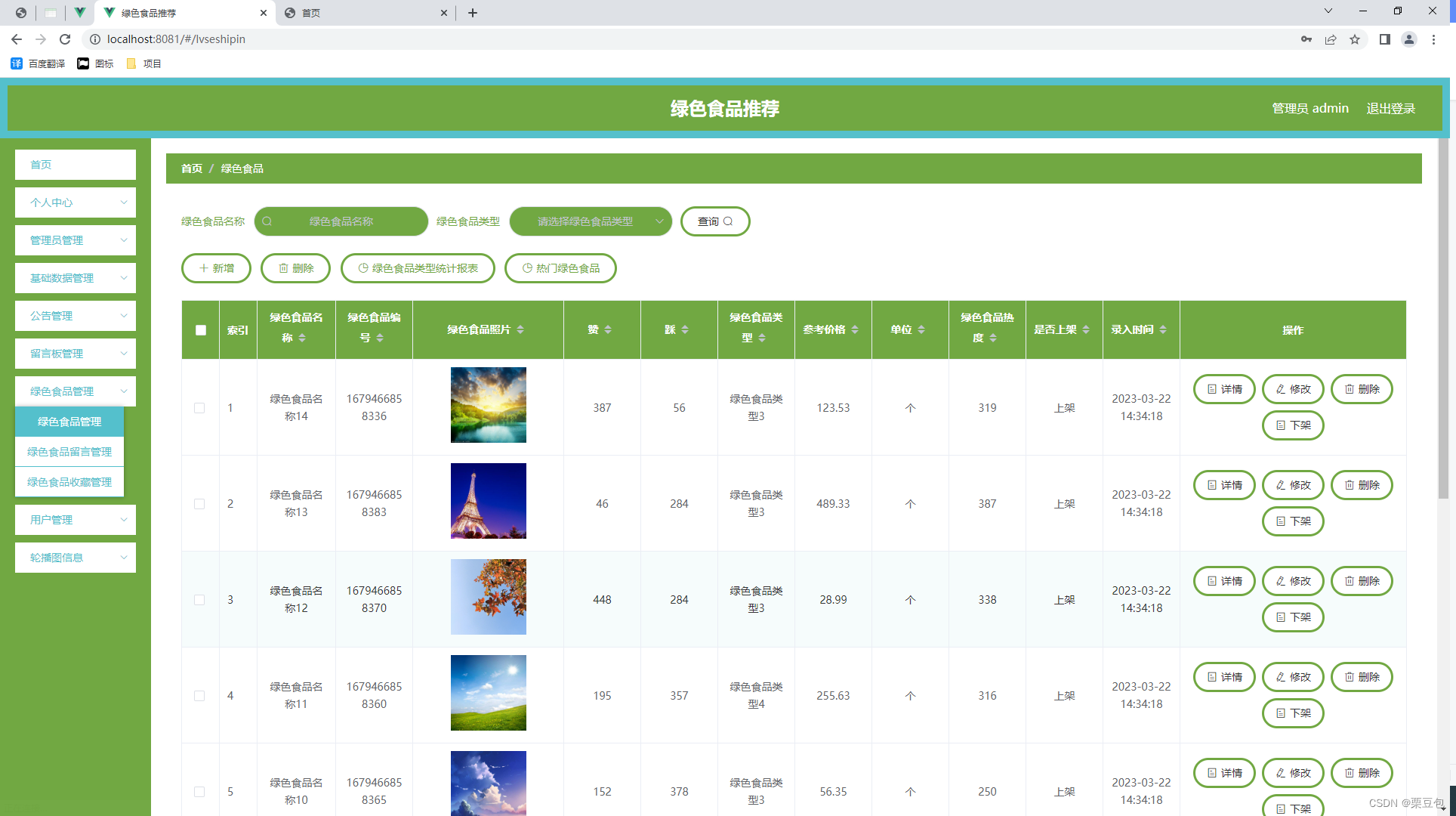The image size is (1456, 816).
Task: Open the Eiffel Tower food thumbnail
Action: pos(489,501)
